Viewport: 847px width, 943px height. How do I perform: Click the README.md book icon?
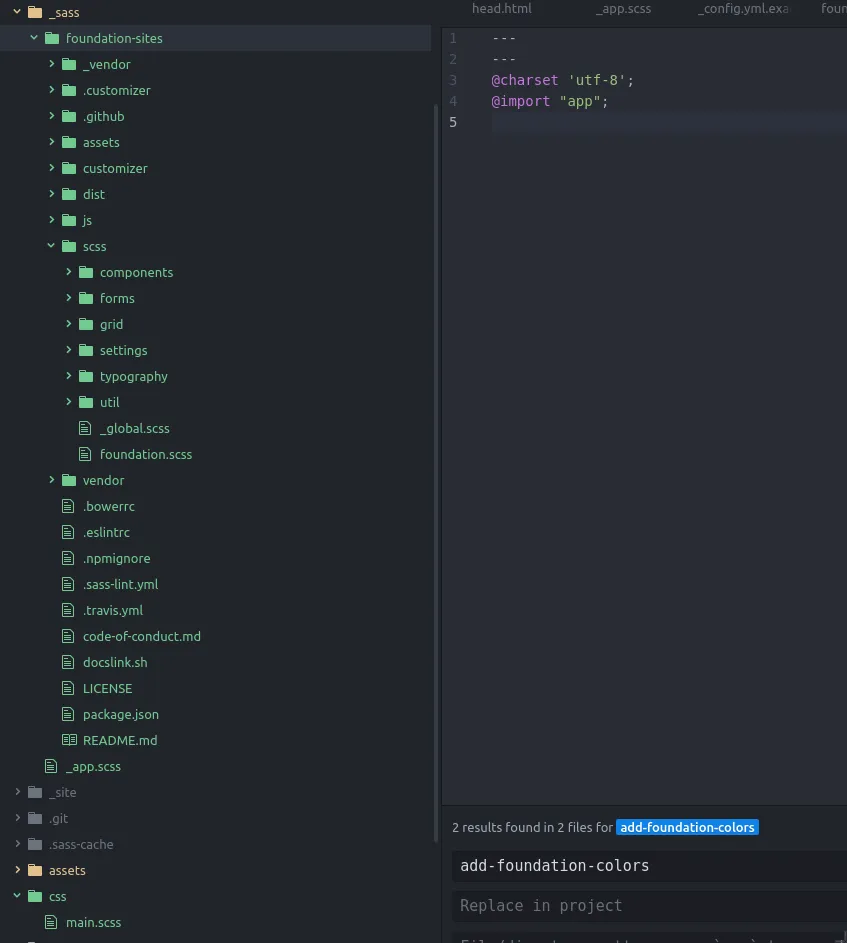[69, 740]
